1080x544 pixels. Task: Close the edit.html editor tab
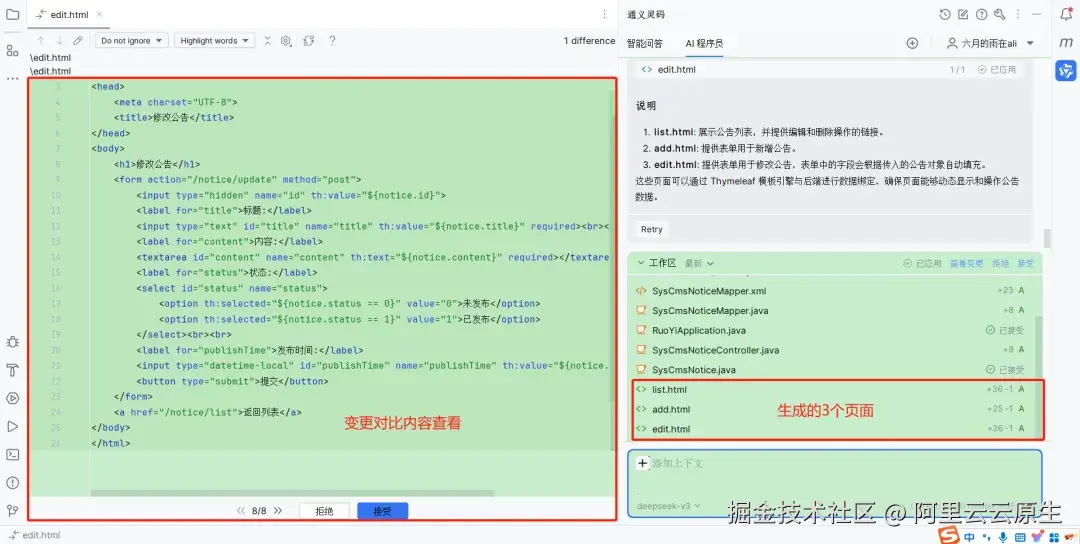[x=99, y=14]
